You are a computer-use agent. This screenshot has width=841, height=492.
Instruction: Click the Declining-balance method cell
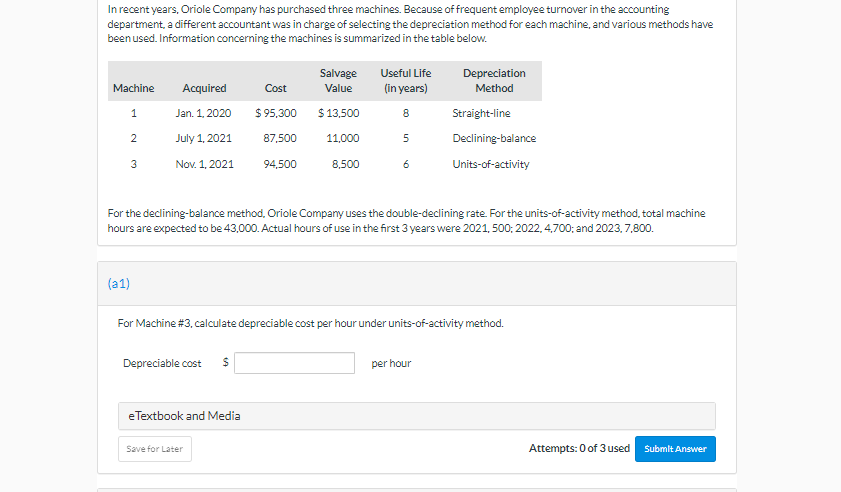tap(494, 138)
